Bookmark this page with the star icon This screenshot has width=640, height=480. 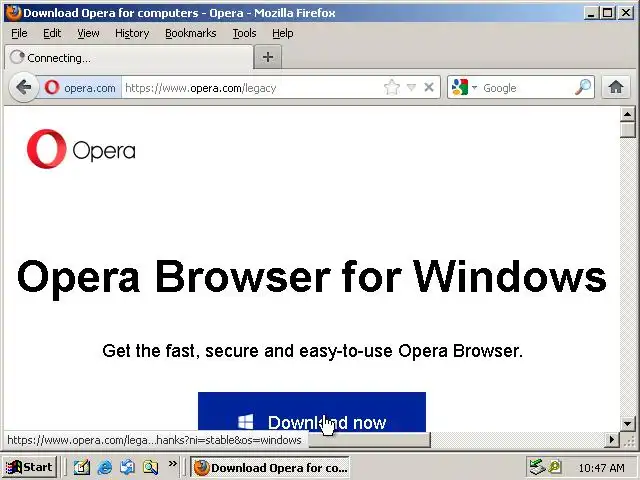point(391,87)
